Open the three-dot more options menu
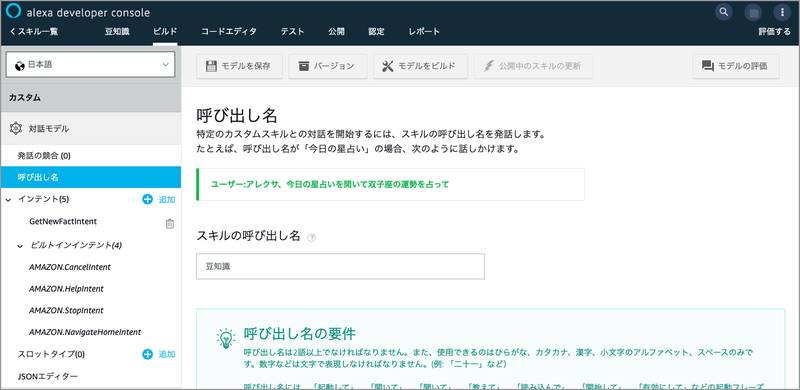The height and width of the screenshot is (390, 800). (x=782, y=12)
